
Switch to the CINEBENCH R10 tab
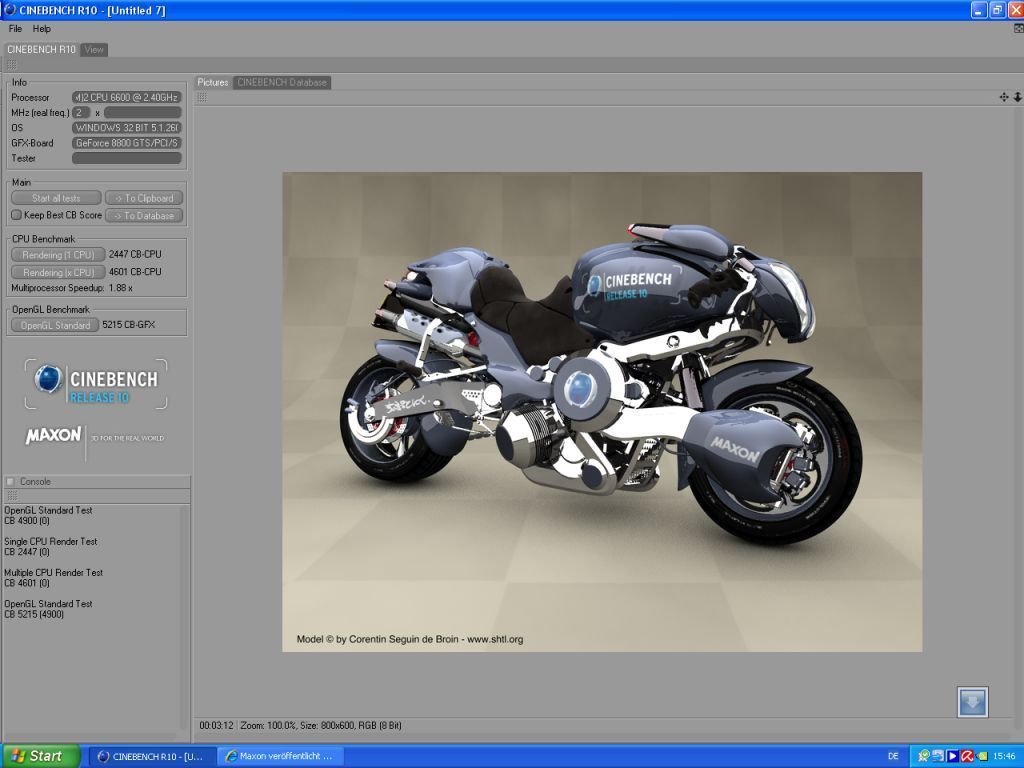41,50
